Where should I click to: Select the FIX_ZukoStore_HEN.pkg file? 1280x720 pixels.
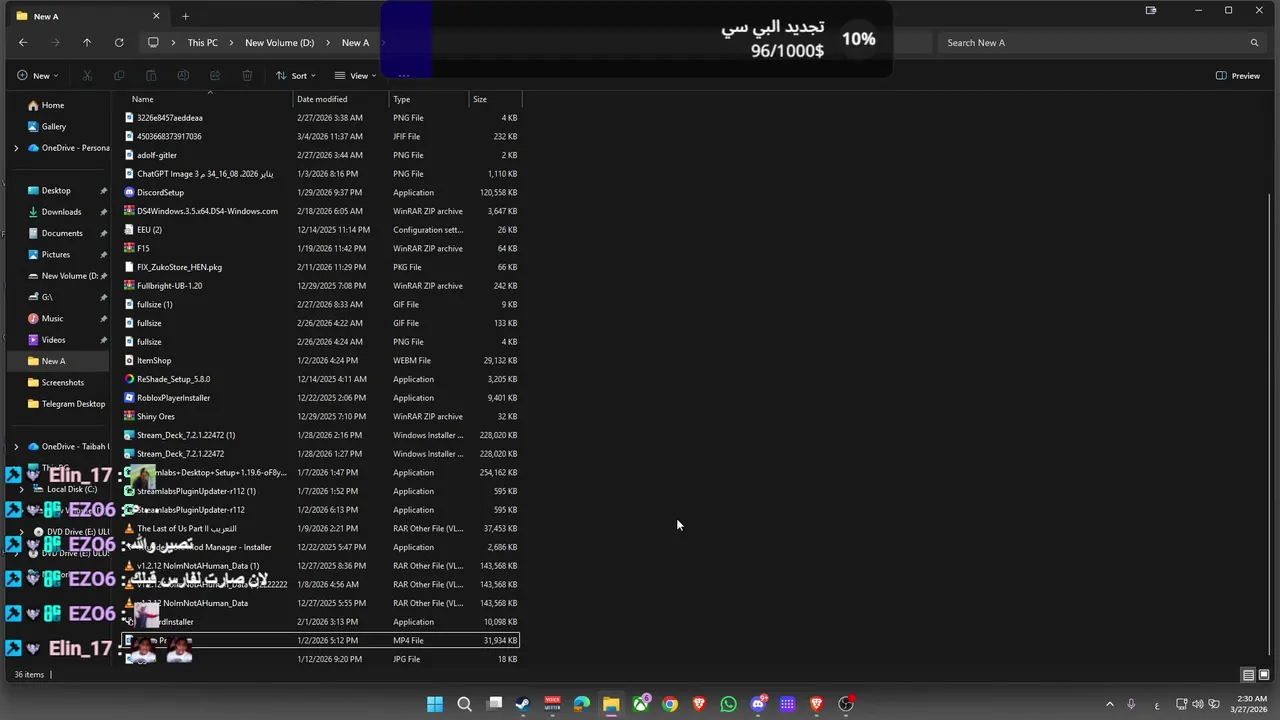pyautogui.click(x=320, y=267)
